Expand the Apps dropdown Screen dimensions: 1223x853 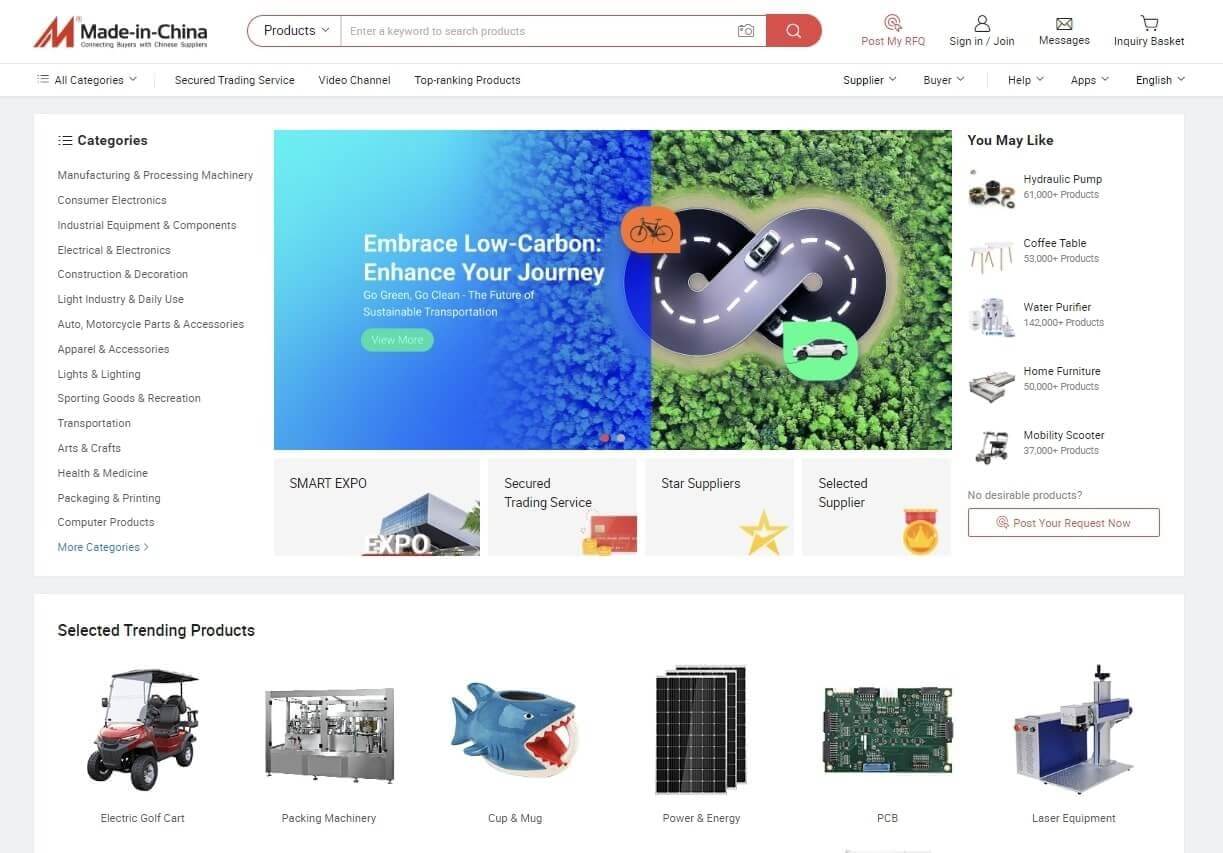[x=1090, y=80]
